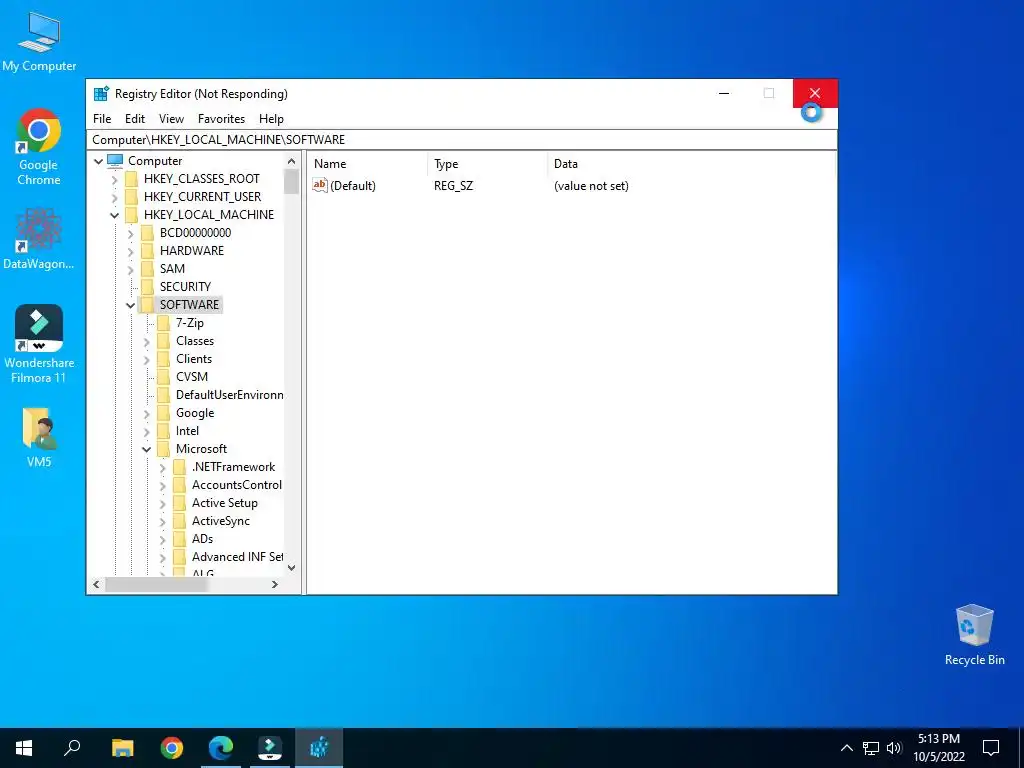
Task: Sort values by Name column header
Action: pos(367,164)
